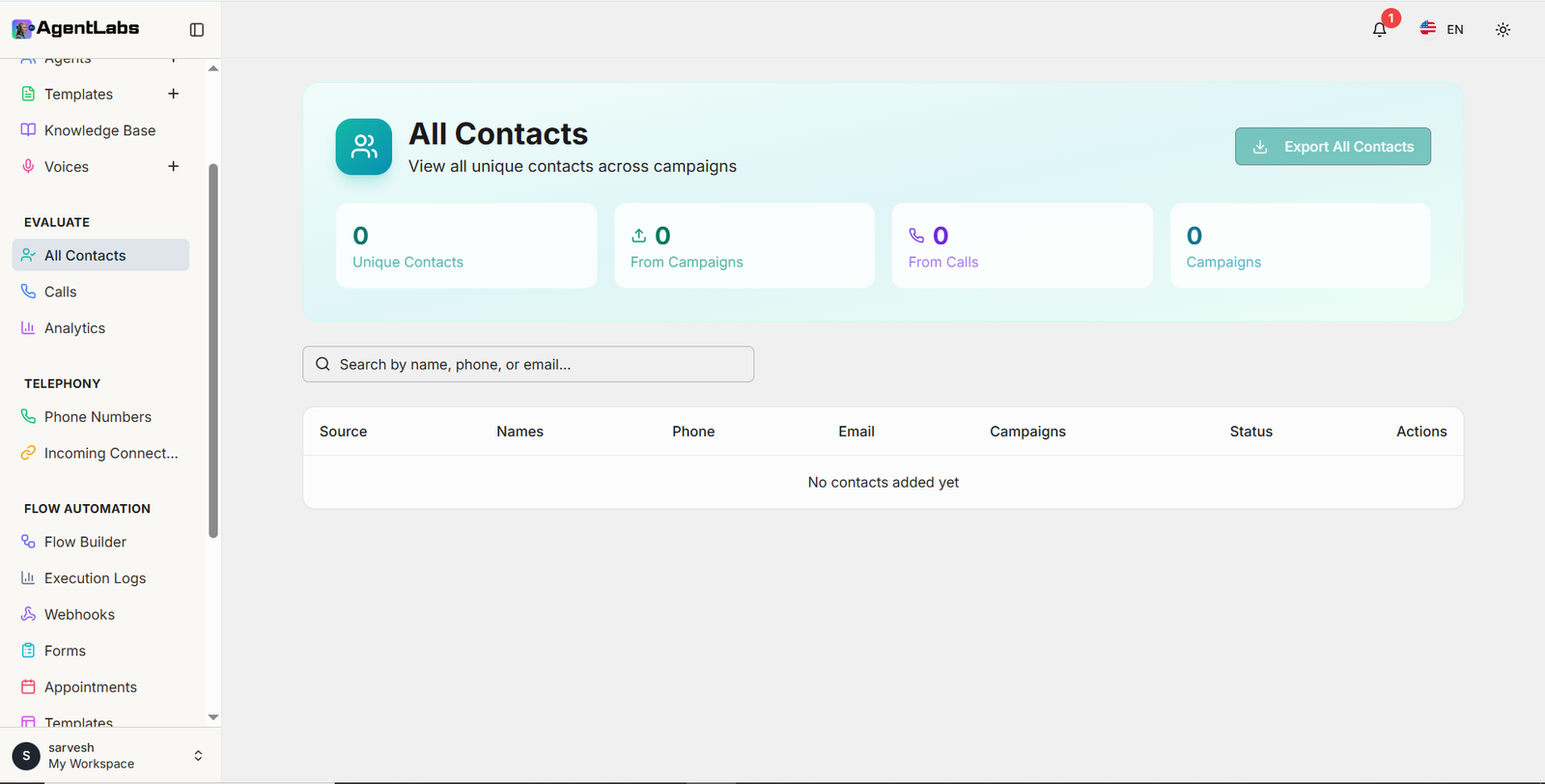Toggle the sidebar collapse control

(196, 29)
